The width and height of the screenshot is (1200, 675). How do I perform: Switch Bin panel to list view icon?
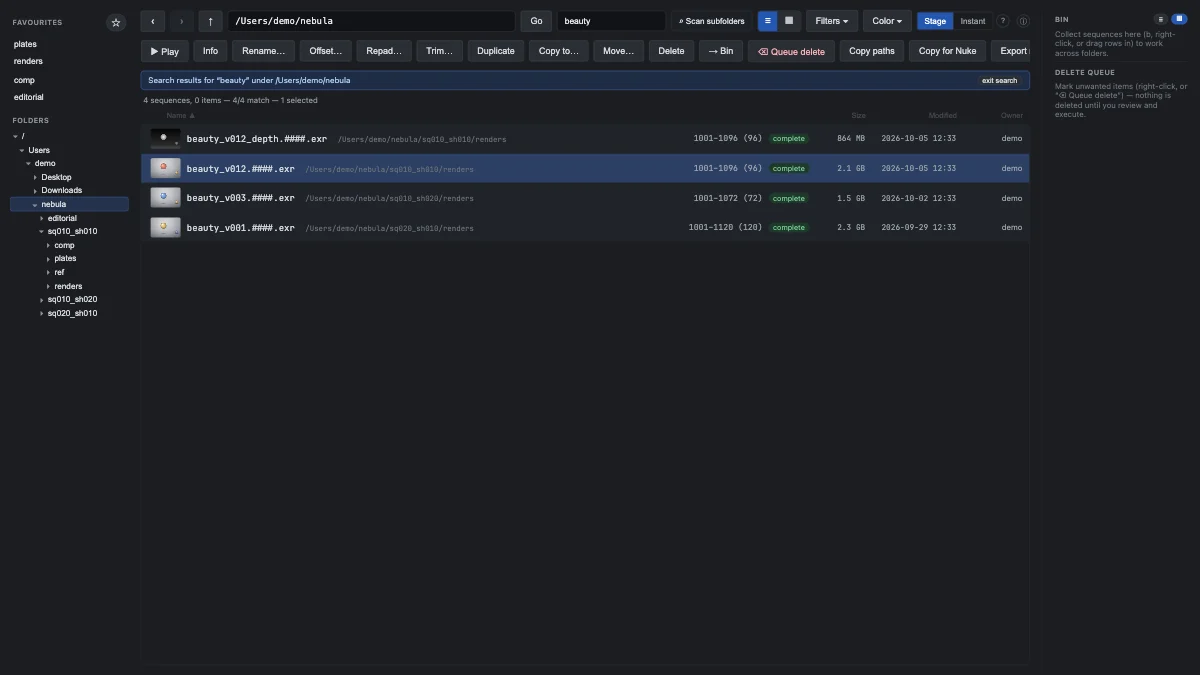tap(1160, 19)
